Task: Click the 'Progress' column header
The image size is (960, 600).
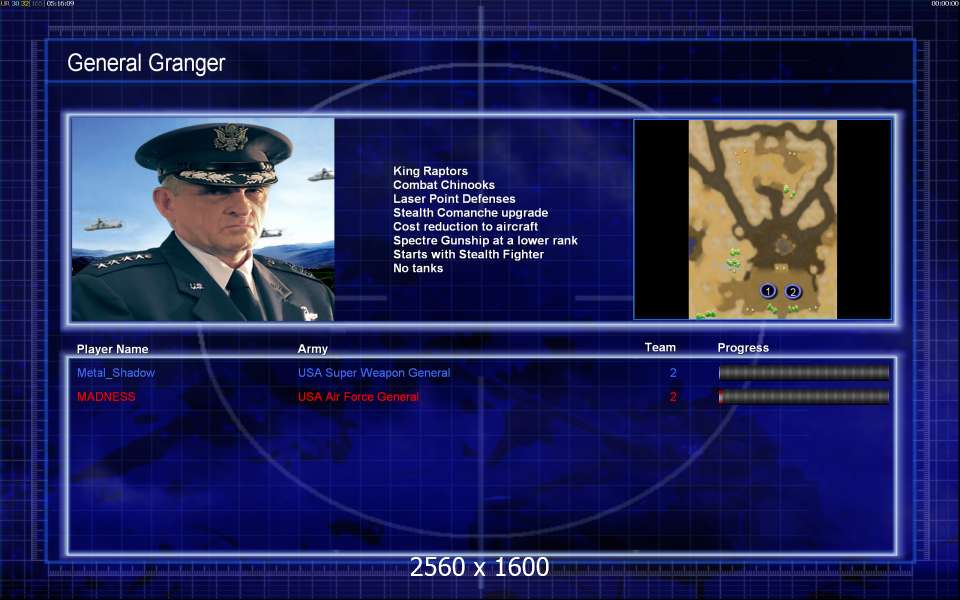Action: tap(743, 348)
